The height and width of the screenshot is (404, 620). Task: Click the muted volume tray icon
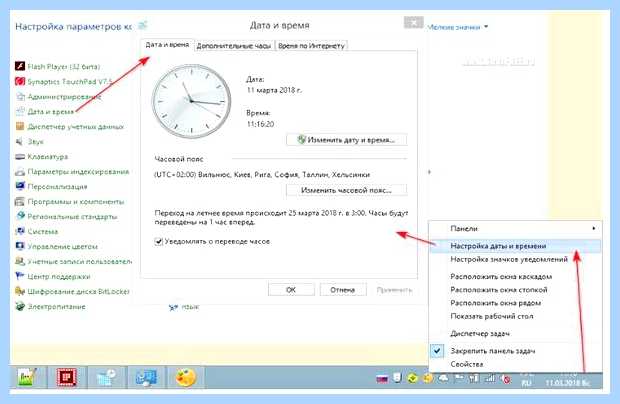pos(505,379)
